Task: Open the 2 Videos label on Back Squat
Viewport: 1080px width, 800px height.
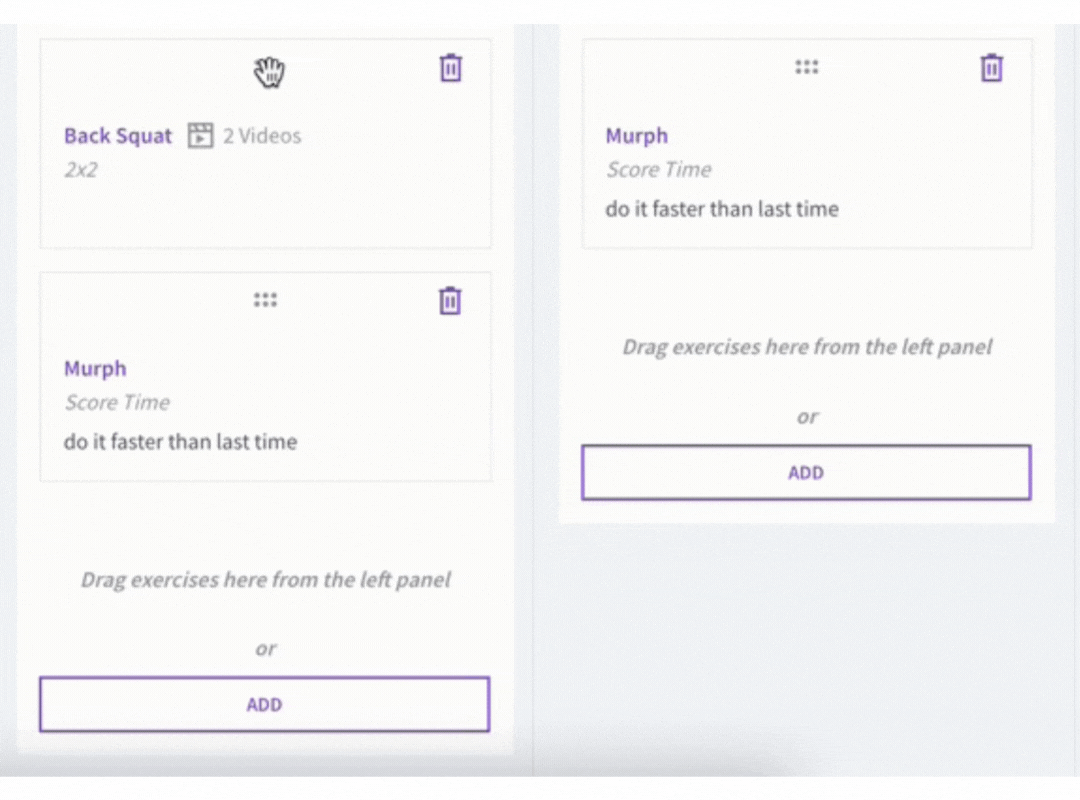Action: (262, 136)
